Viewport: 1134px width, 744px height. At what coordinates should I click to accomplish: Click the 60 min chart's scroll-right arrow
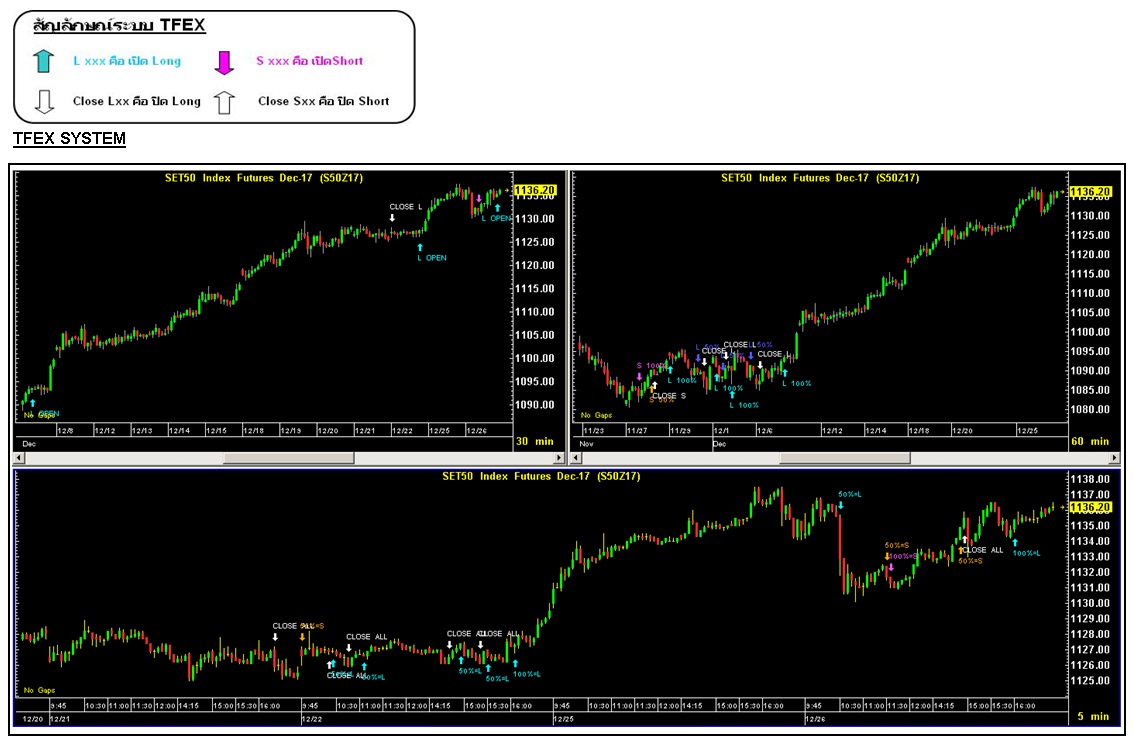pyautogui.click(x=1114, y=458)
